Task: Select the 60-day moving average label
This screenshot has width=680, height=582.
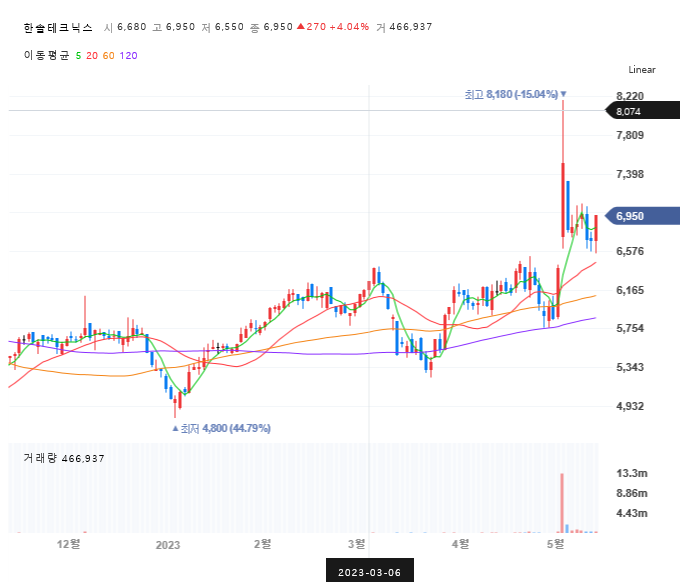Action: click(x=108, y=56)
